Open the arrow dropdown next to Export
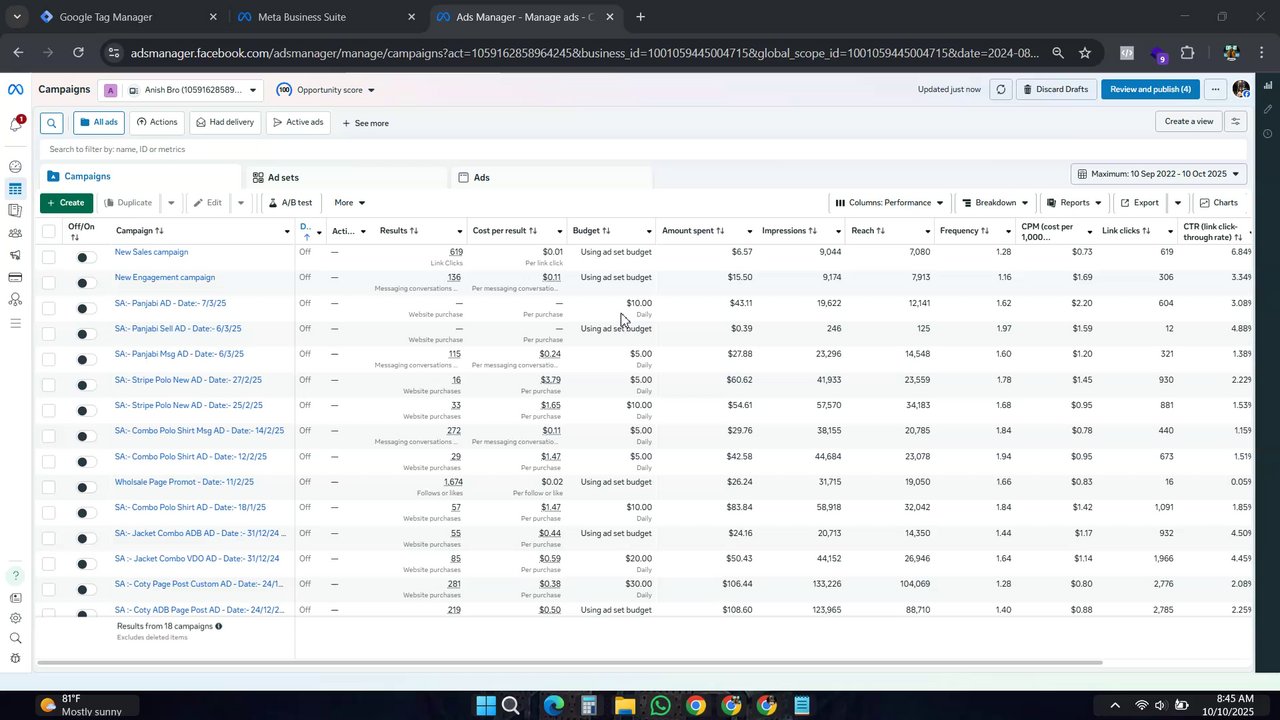Viewport: 1280px width, 720px height. click(1177, 203)
